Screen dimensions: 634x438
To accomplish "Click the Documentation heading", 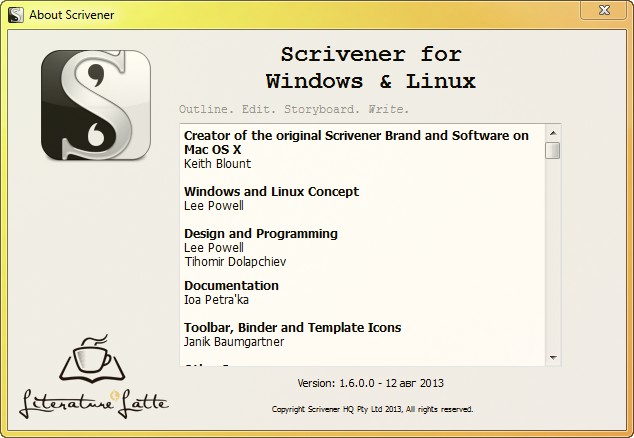I will [231, 286].
